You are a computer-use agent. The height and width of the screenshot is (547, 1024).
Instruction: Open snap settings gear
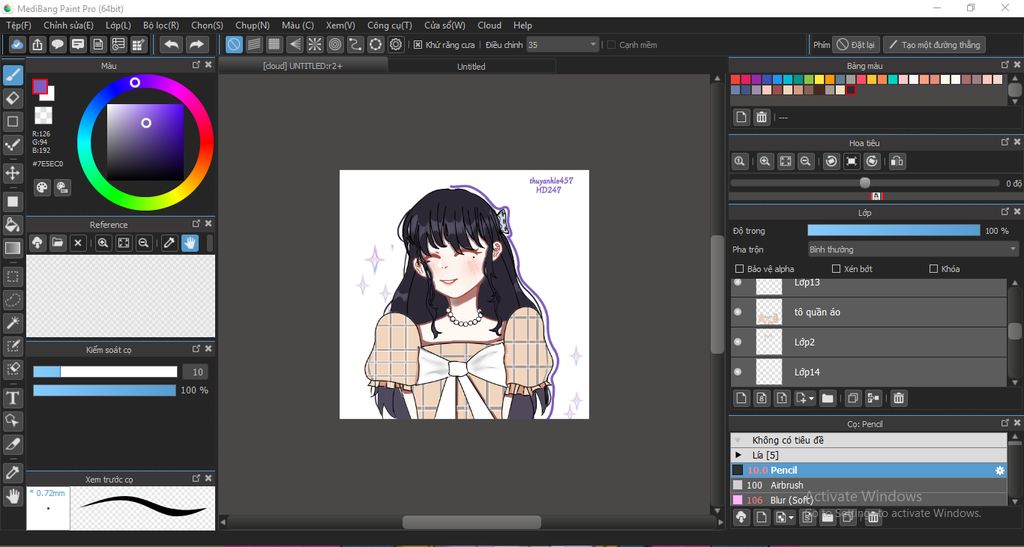tap(396, 44)
